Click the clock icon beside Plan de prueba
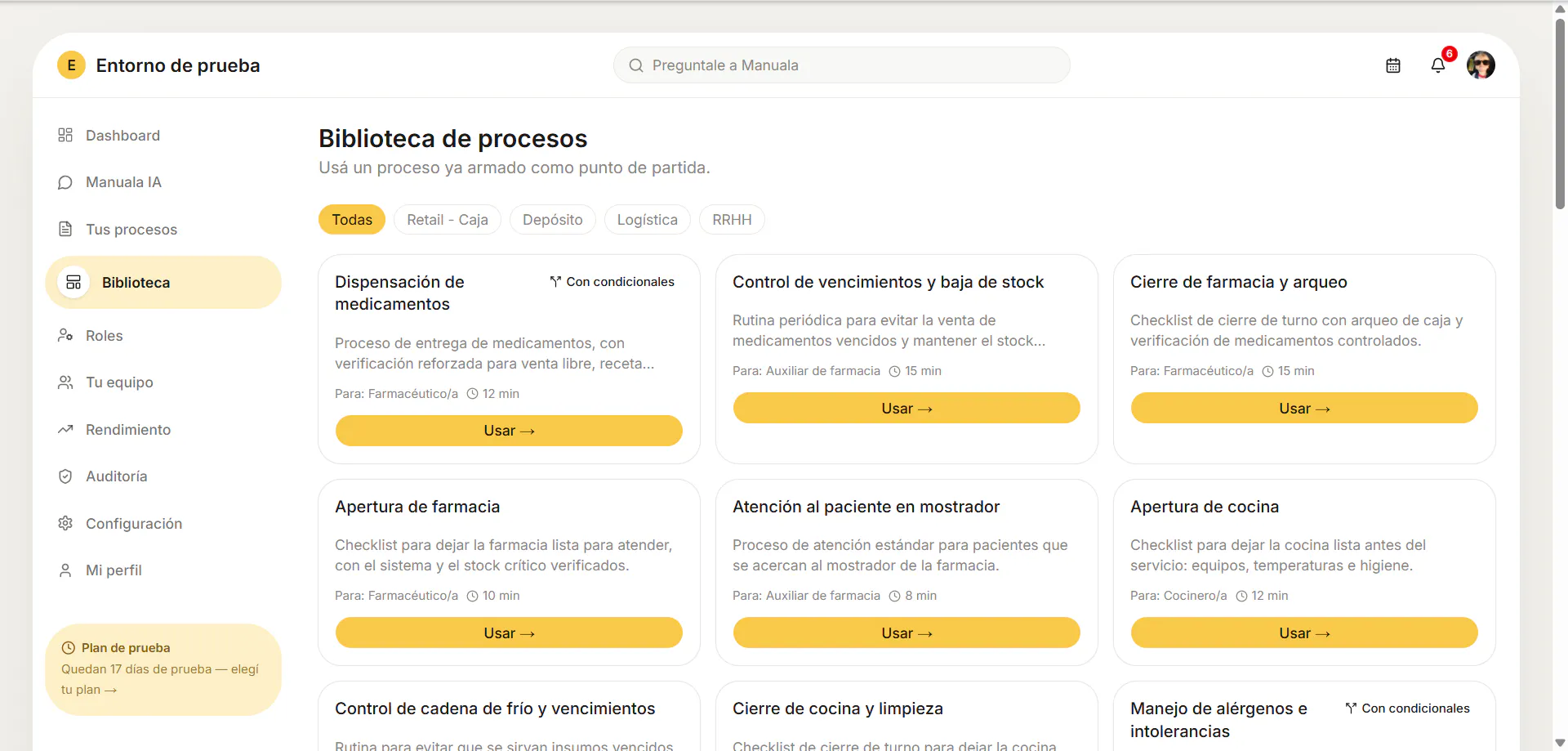The width and height of the screenshot is (1568, 751). point(69,648)
